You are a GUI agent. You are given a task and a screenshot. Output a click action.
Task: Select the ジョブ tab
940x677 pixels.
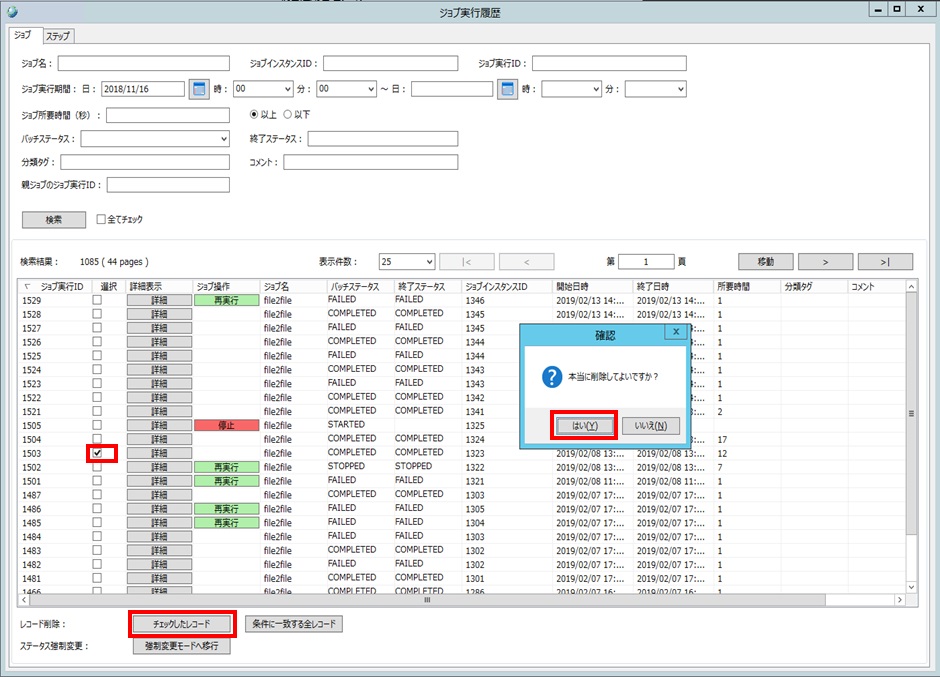[x=22, y=36]
